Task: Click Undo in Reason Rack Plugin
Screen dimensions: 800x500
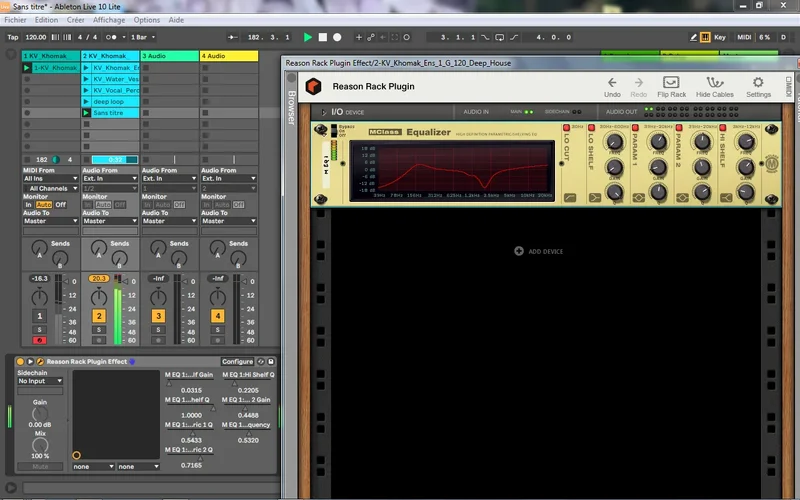Action: click(612, 86)
